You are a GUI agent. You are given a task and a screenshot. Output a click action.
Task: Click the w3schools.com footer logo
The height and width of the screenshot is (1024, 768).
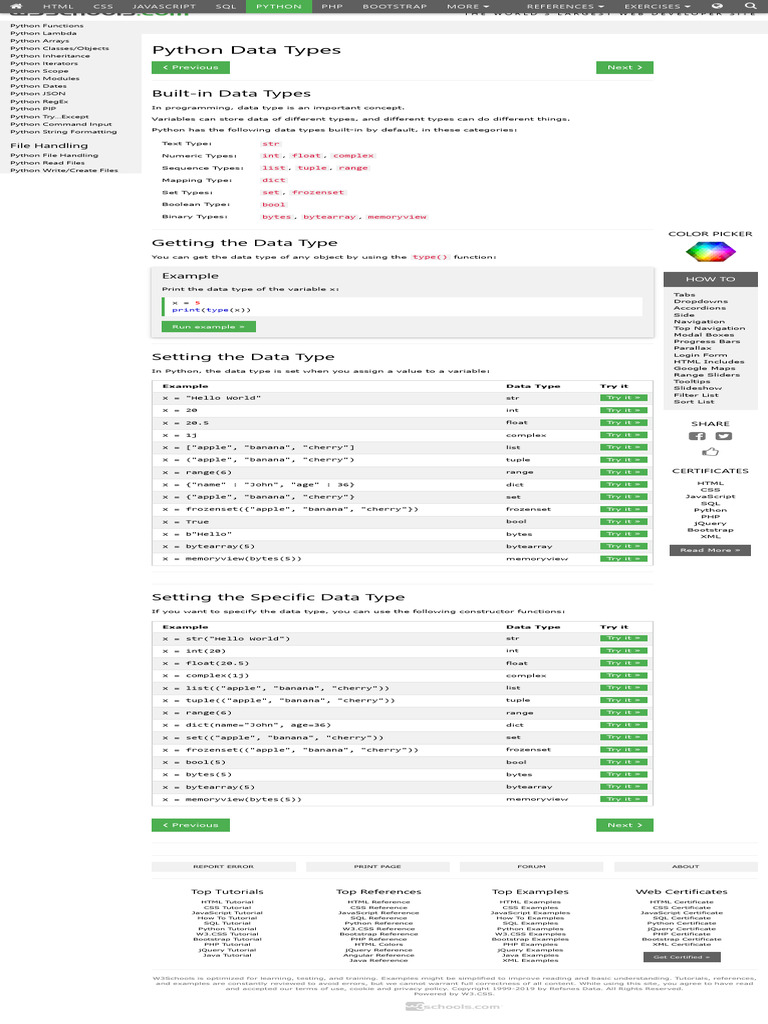tap(452, 1006)
